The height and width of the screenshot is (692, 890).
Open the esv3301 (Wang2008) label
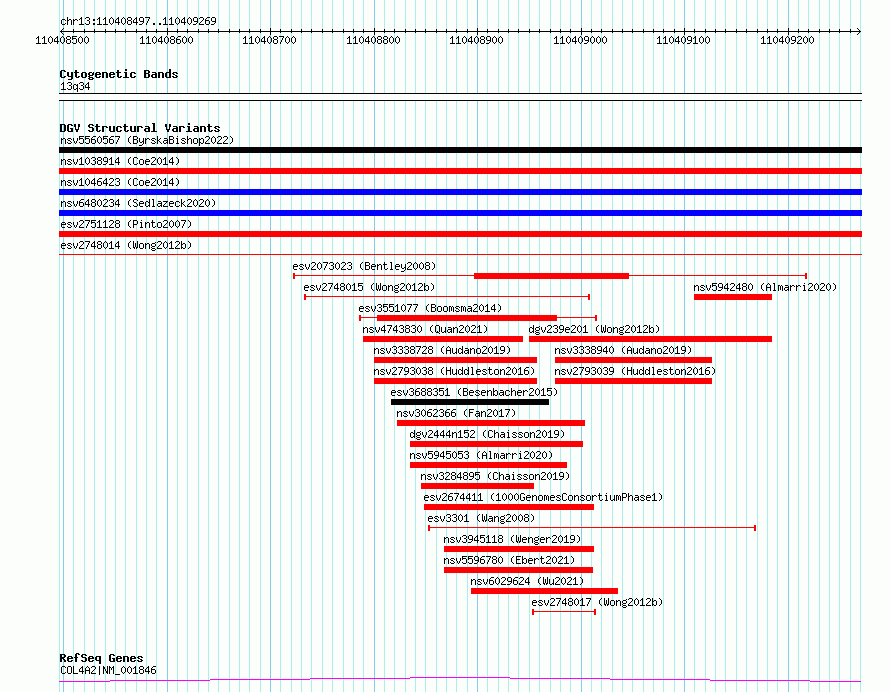pos(481,518)
